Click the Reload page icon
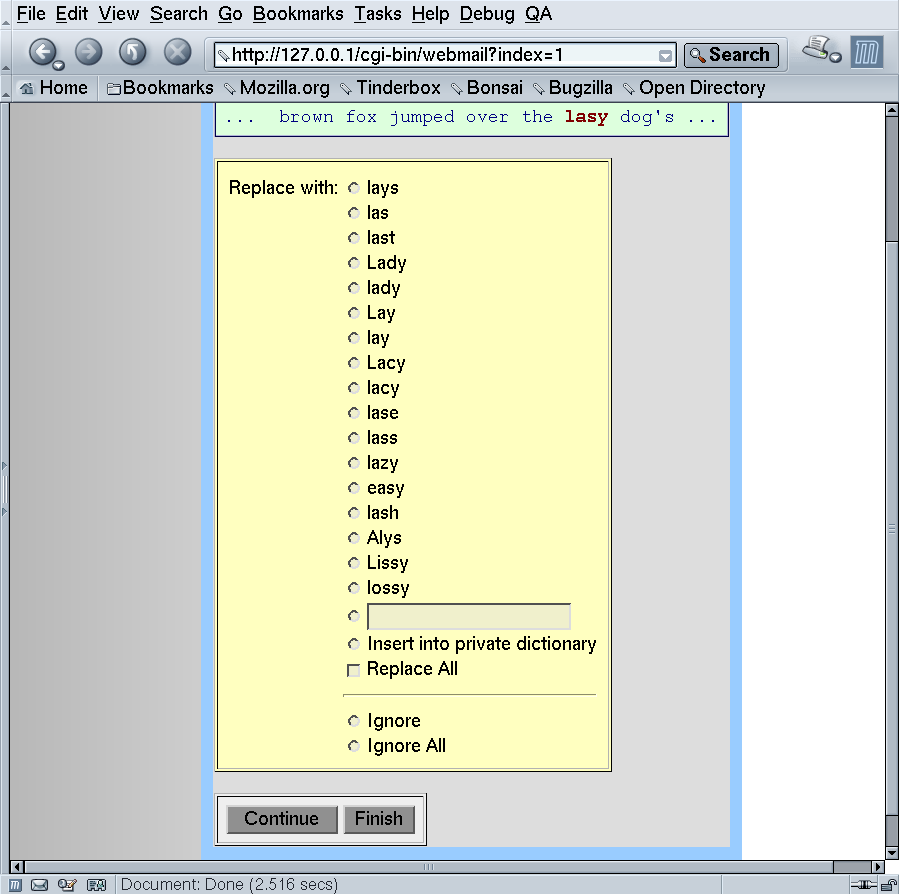 click(132, 52)
